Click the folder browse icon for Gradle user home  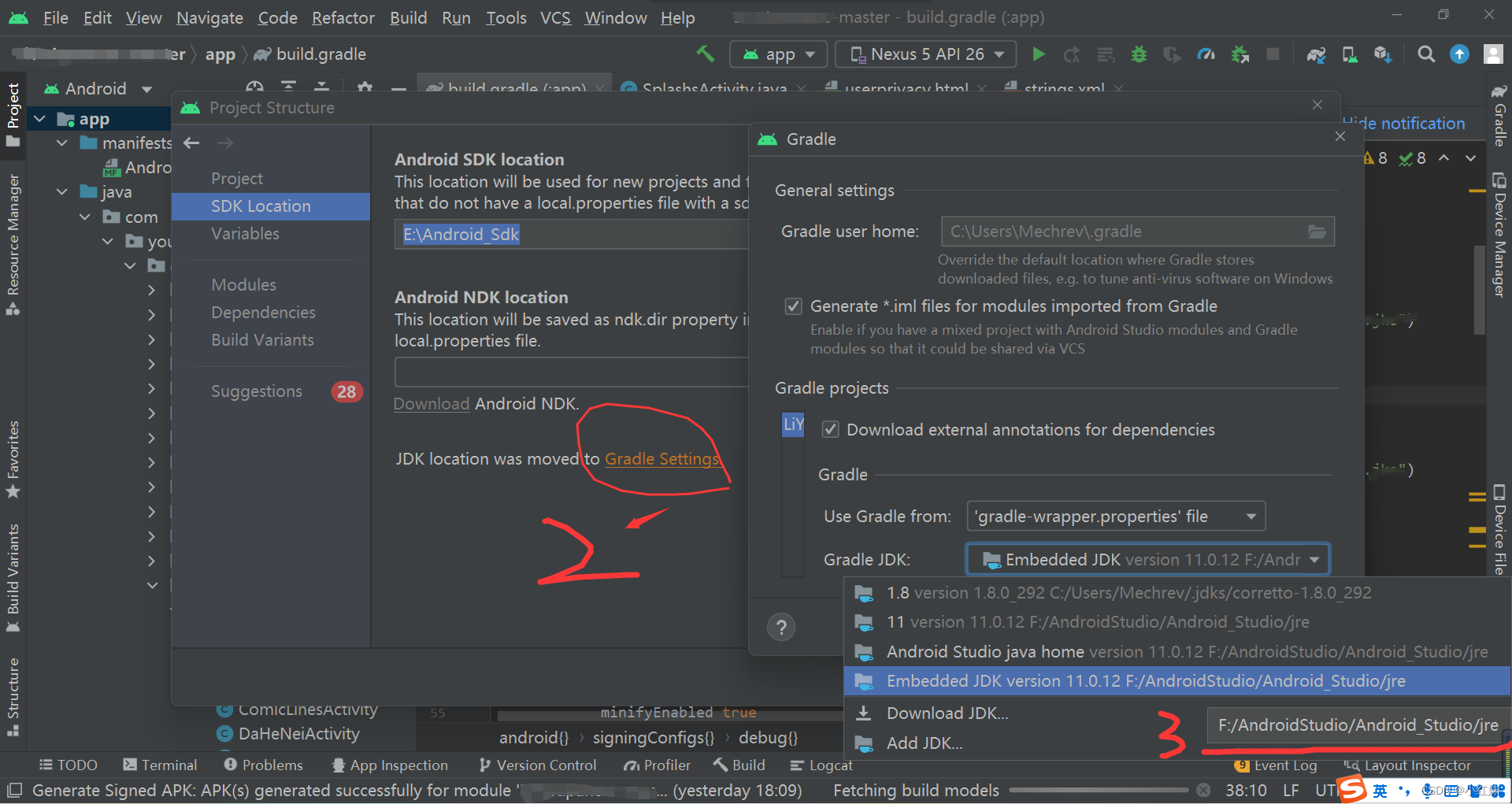pyautogui.click(x=1317, y=232)
